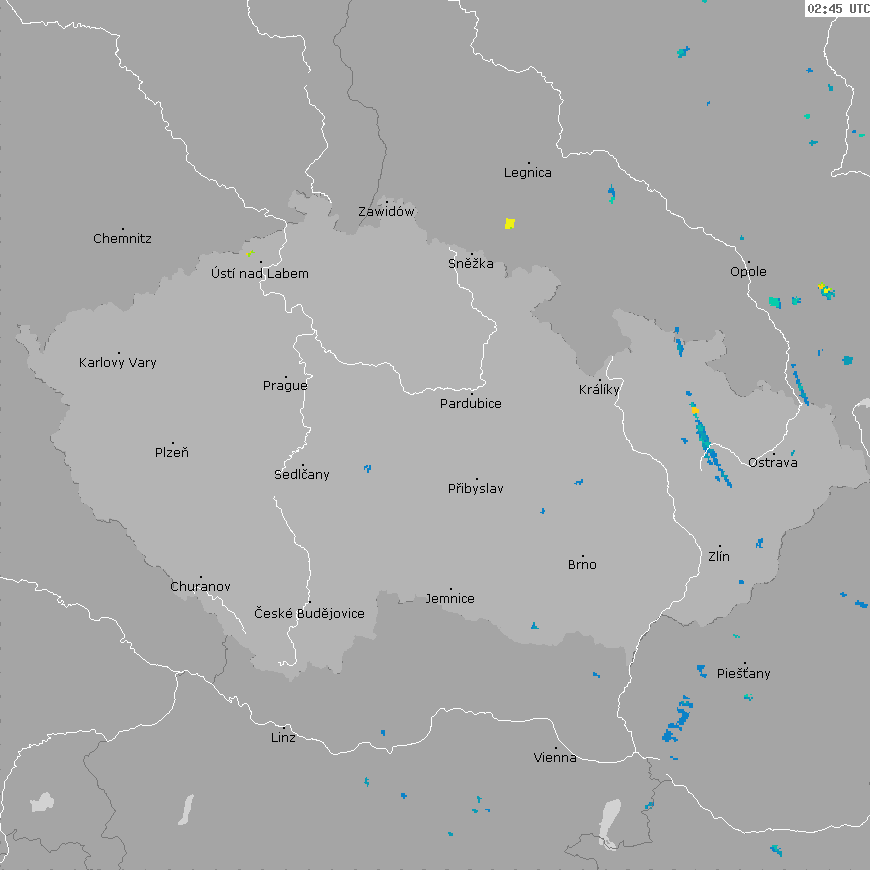The width and height of the screenshot is (870, 870).
Task: Click the 02:45 UTC timestamp
Action: coord(838,8)
